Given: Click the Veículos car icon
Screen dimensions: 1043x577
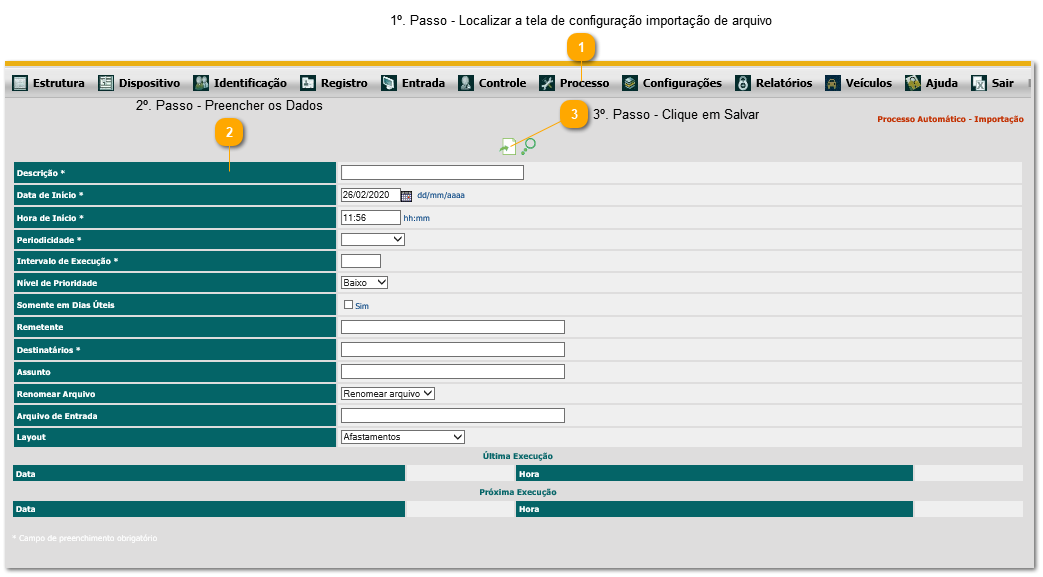Looking at the screenshot, I should coord(833,83).
